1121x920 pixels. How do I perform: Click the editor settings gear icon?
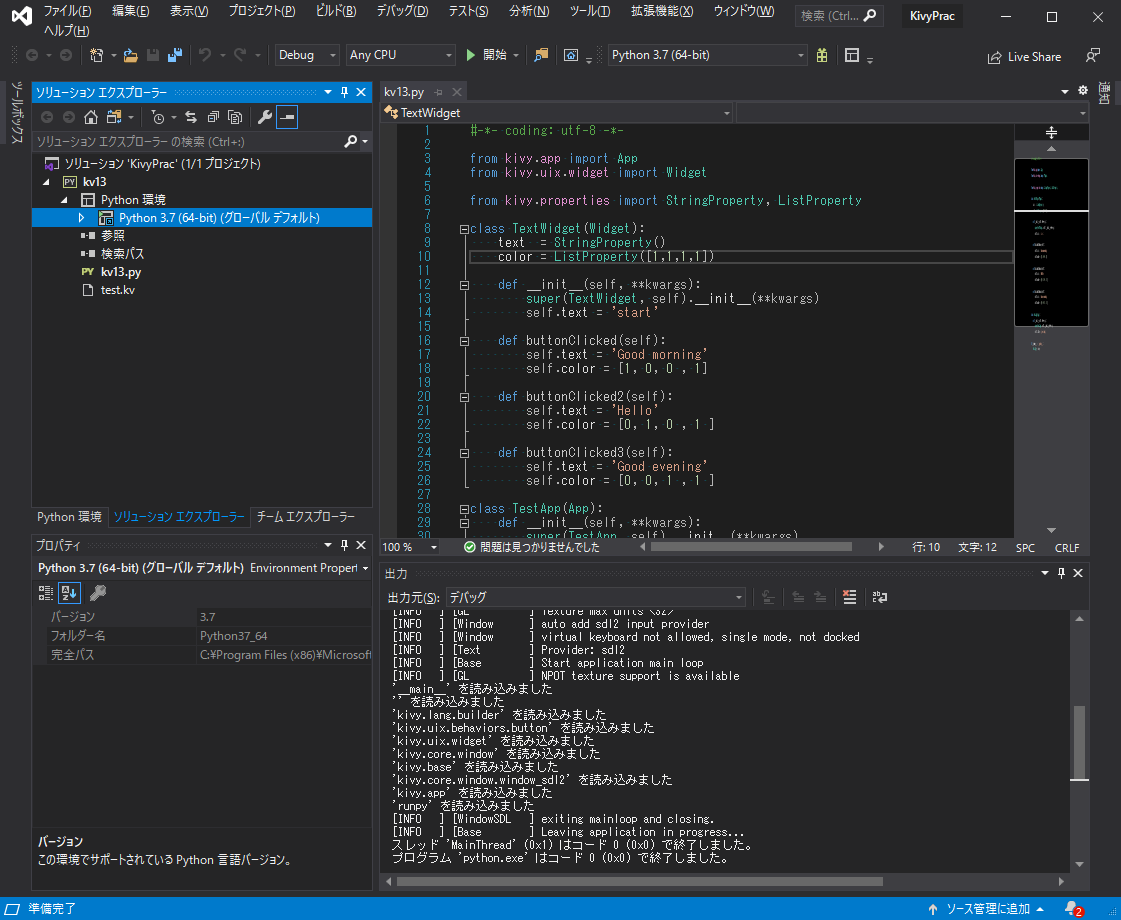[1083, 91]
